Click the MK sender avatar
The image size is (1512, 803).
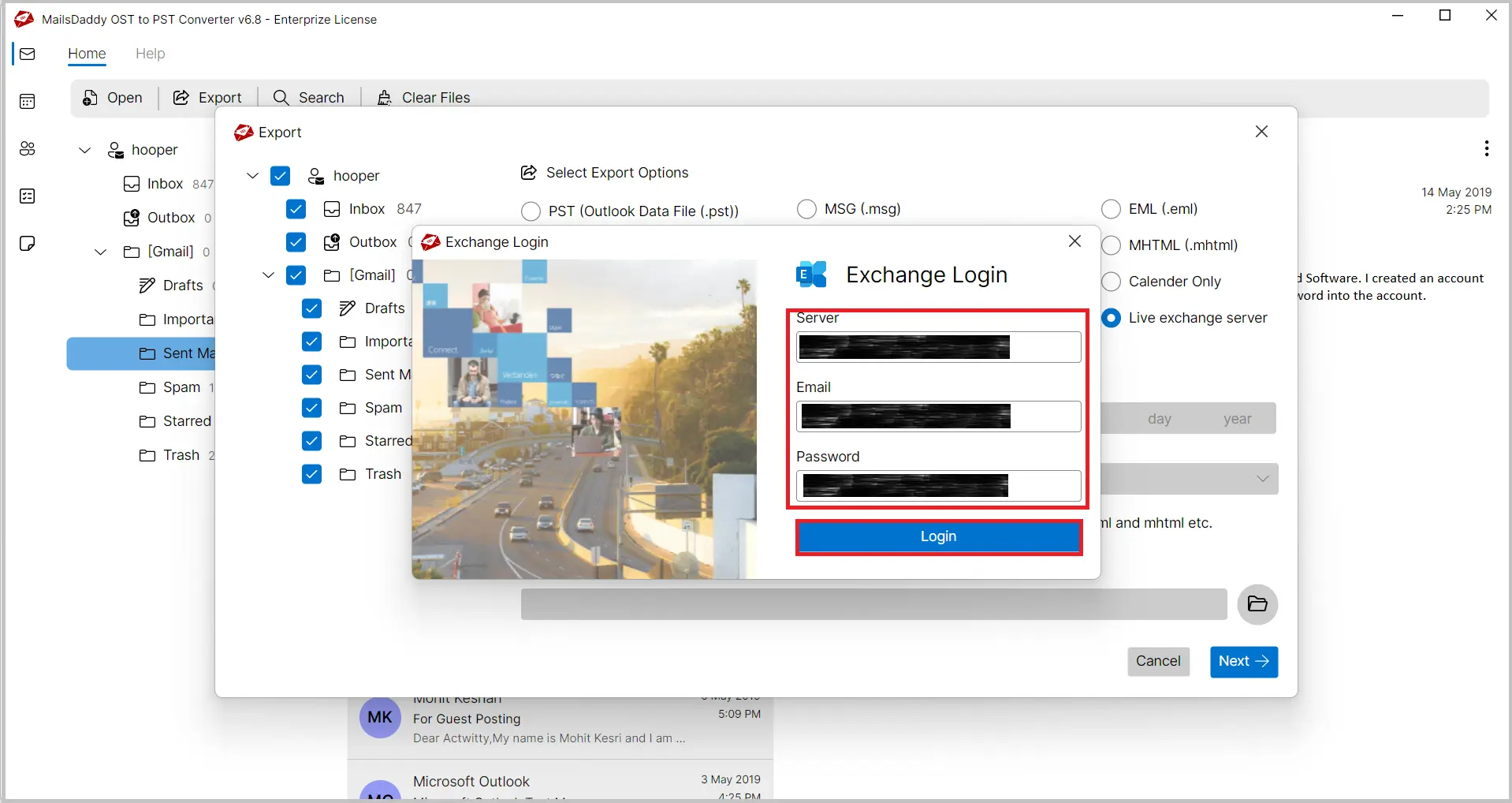point(380,717)
